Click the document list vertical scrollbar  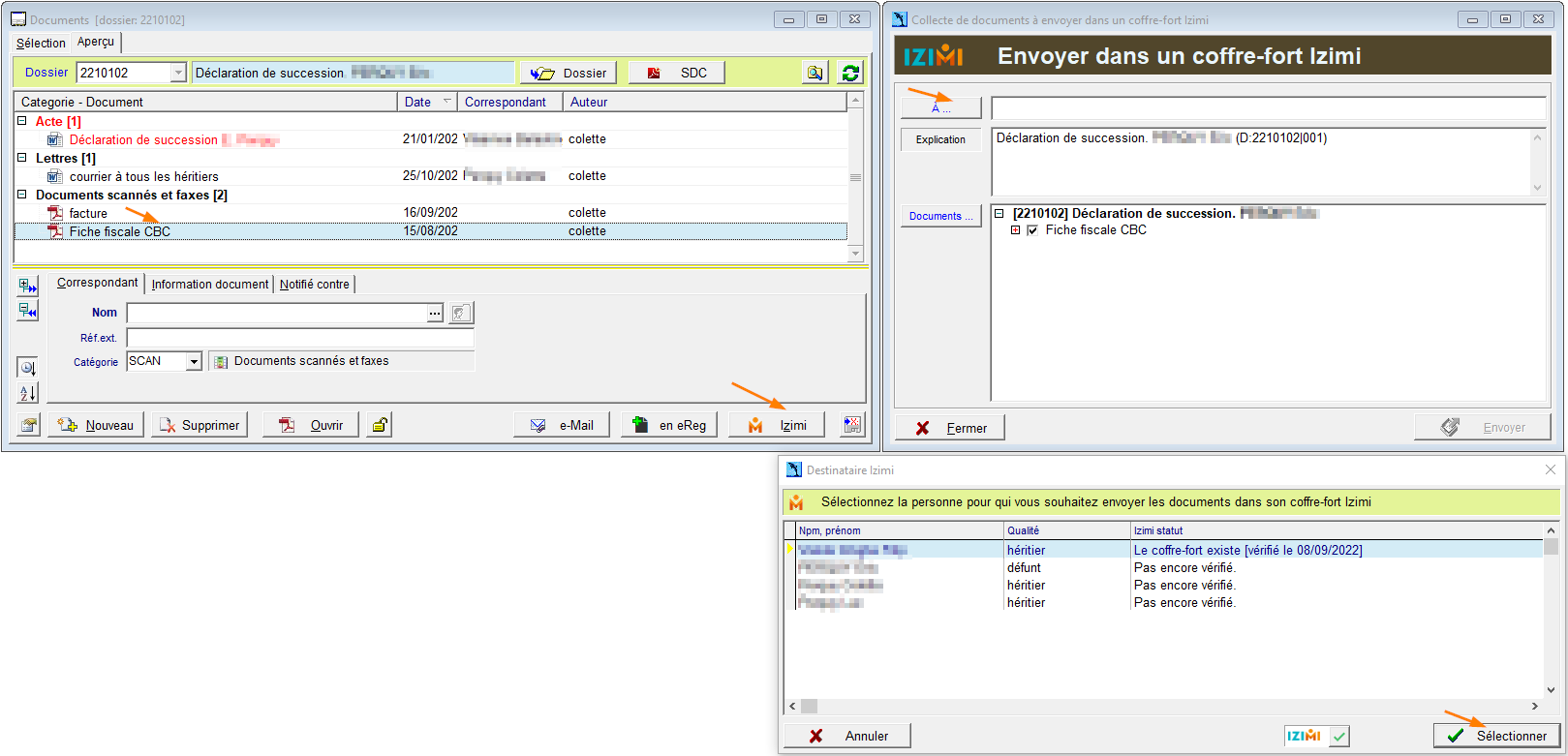pos(855,177)
